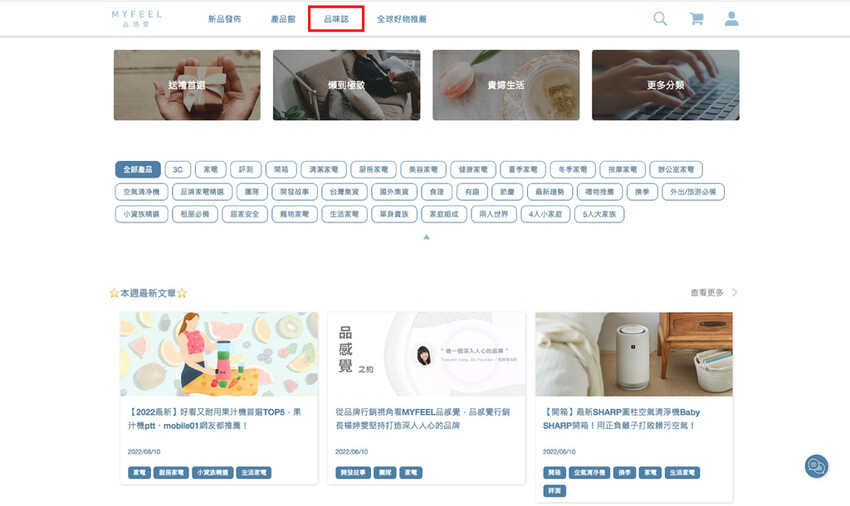850x506 pixels.
Task: Filter by 台灣集資 tag
Action: tap(344, 191)
